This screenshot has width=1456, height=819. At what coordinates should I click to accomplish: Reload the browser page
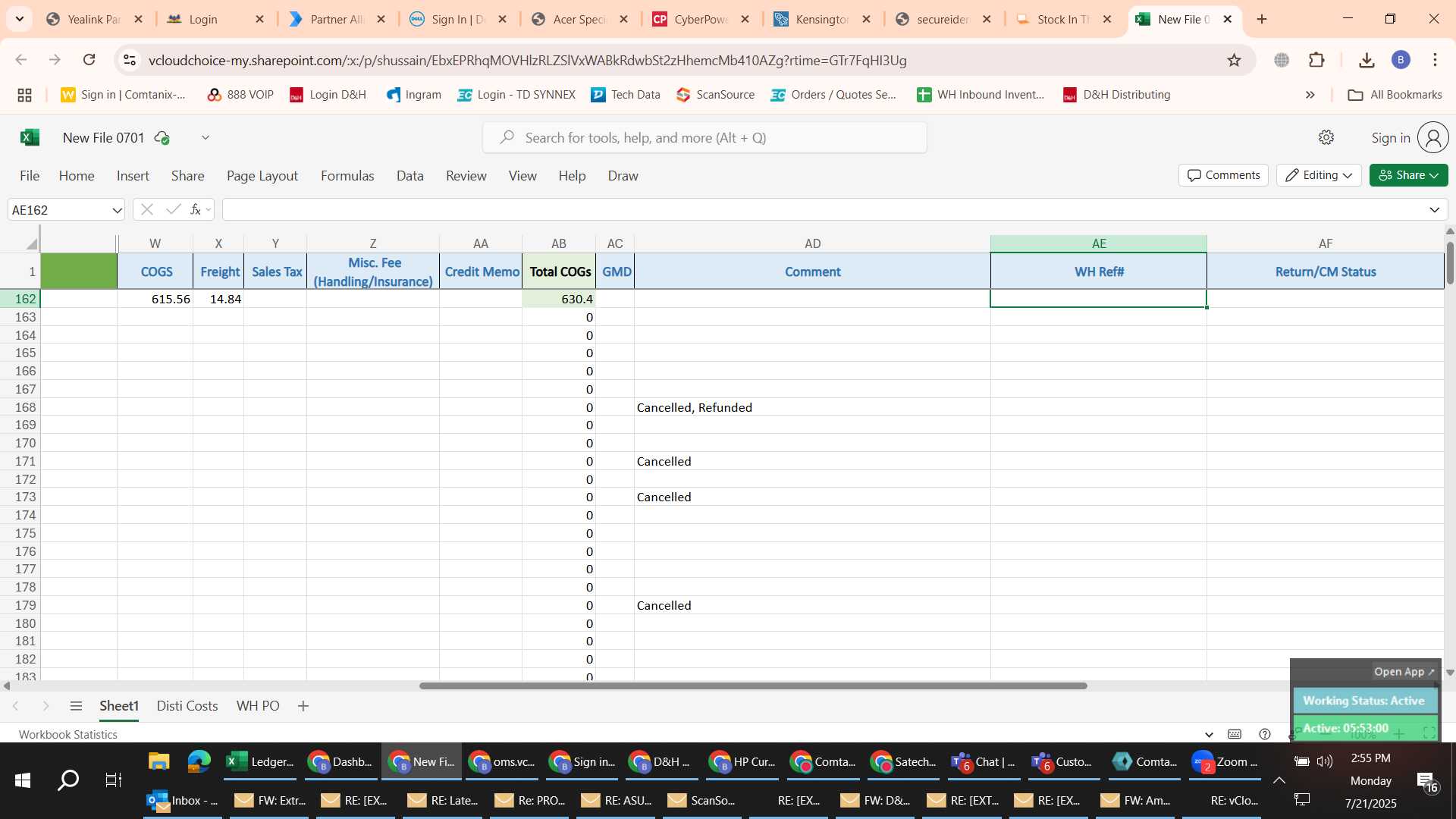(89, 60)
